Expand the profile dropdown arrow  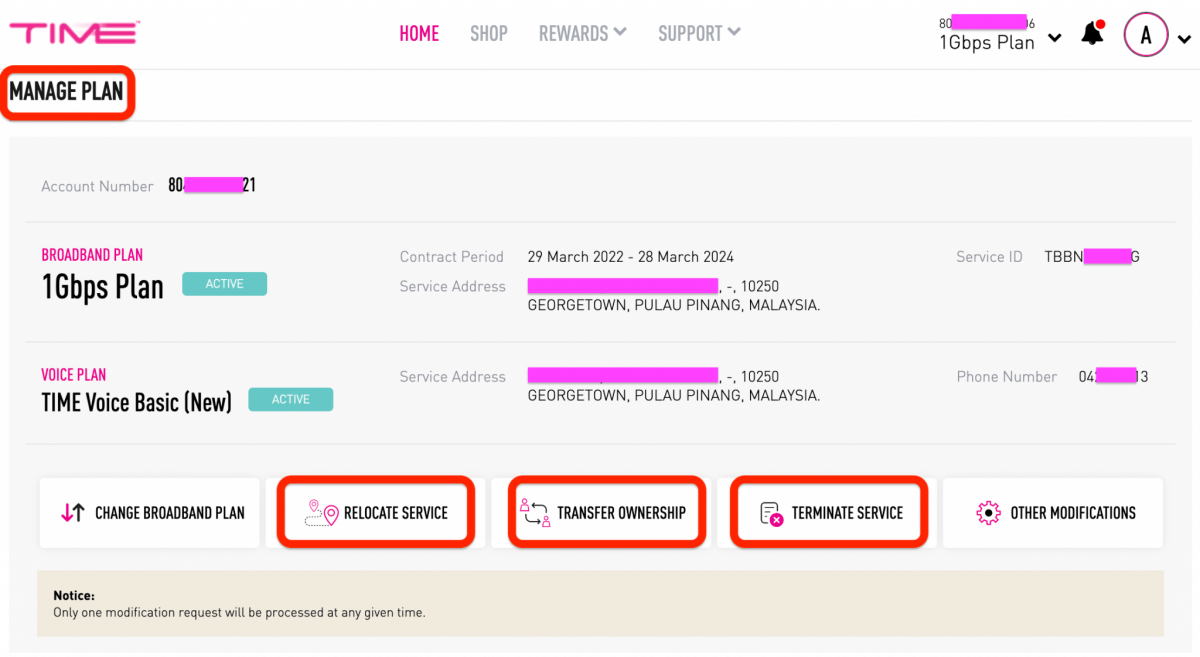[1184, 40]
